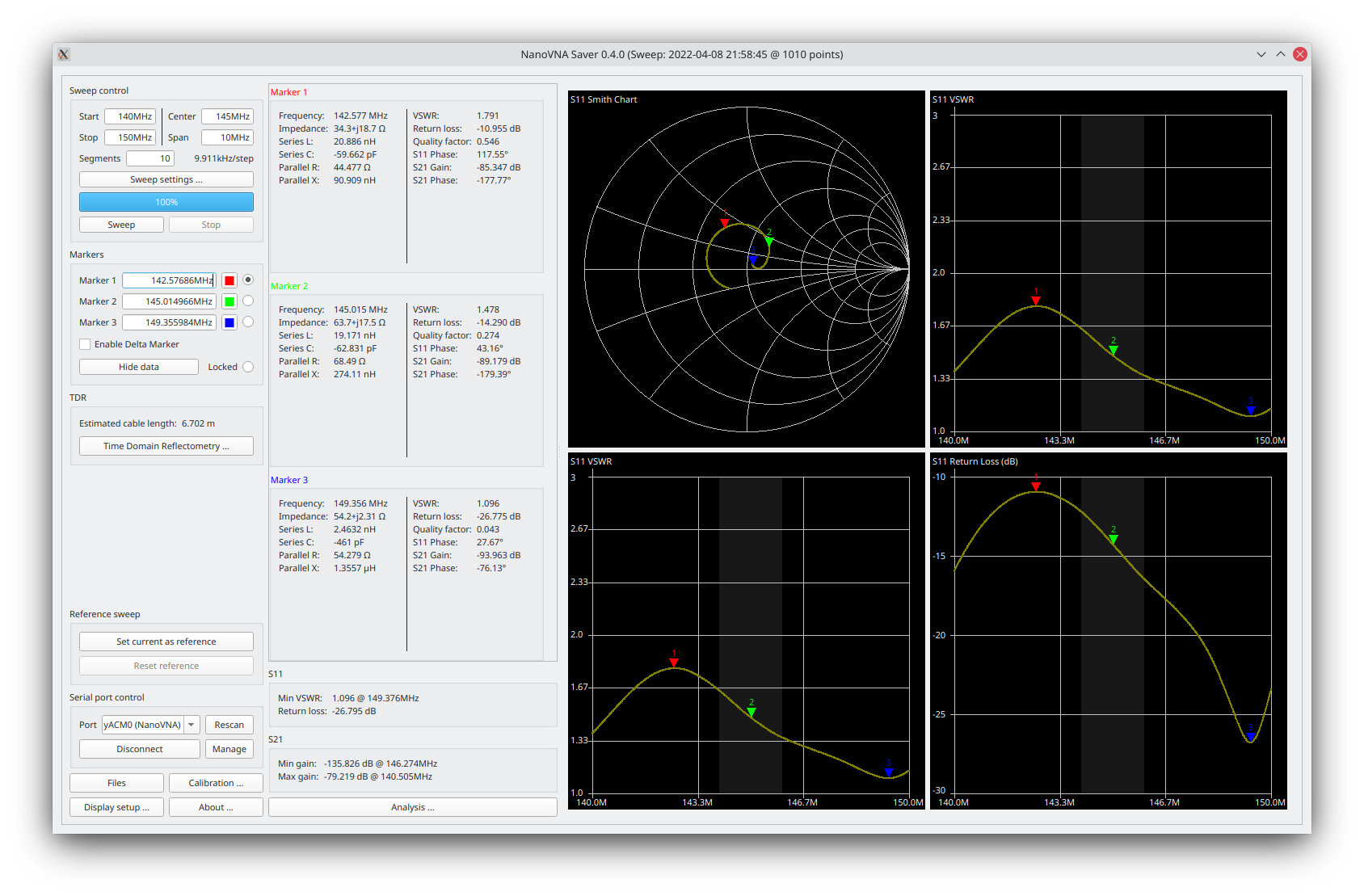Click Marker 3 return loss -26.775 dB
The width and height of the screenshot is (1364, 896).
tap(499, 516)
